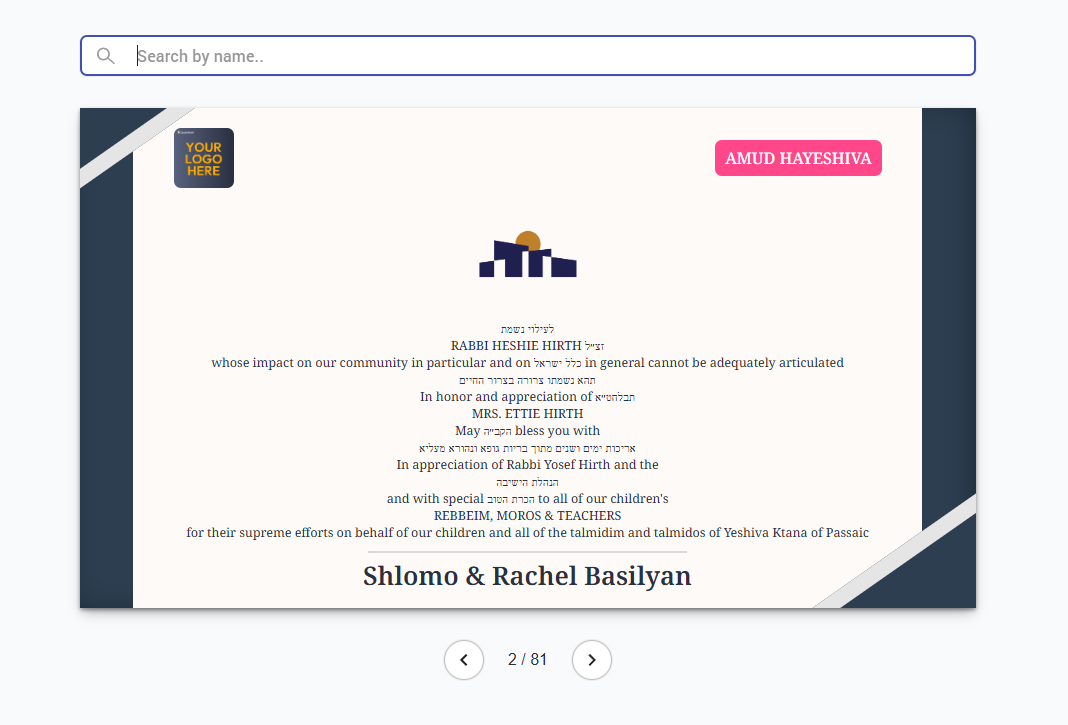Viewport: 1068px width, 725px height.
Task: Click the 2 / 81 page counter
Action: click(527, 660)
